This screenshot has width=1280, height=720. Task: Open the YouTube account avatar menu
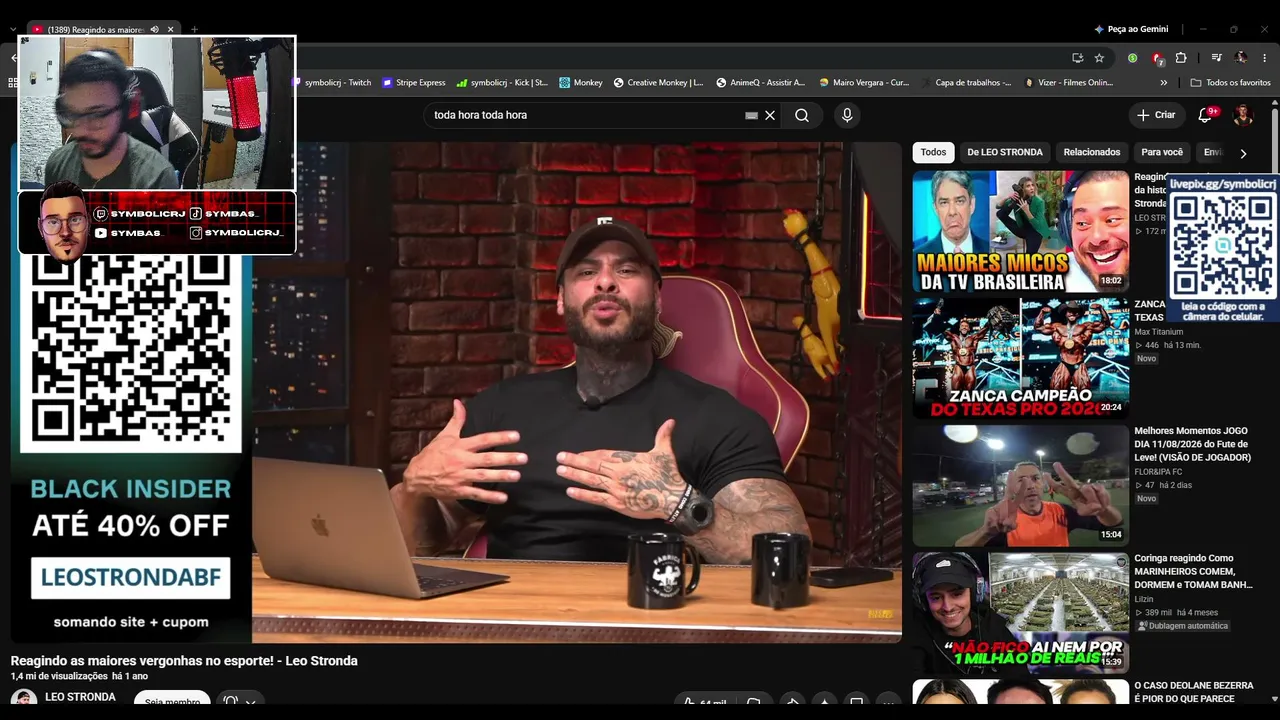(x=1243, y=115)
